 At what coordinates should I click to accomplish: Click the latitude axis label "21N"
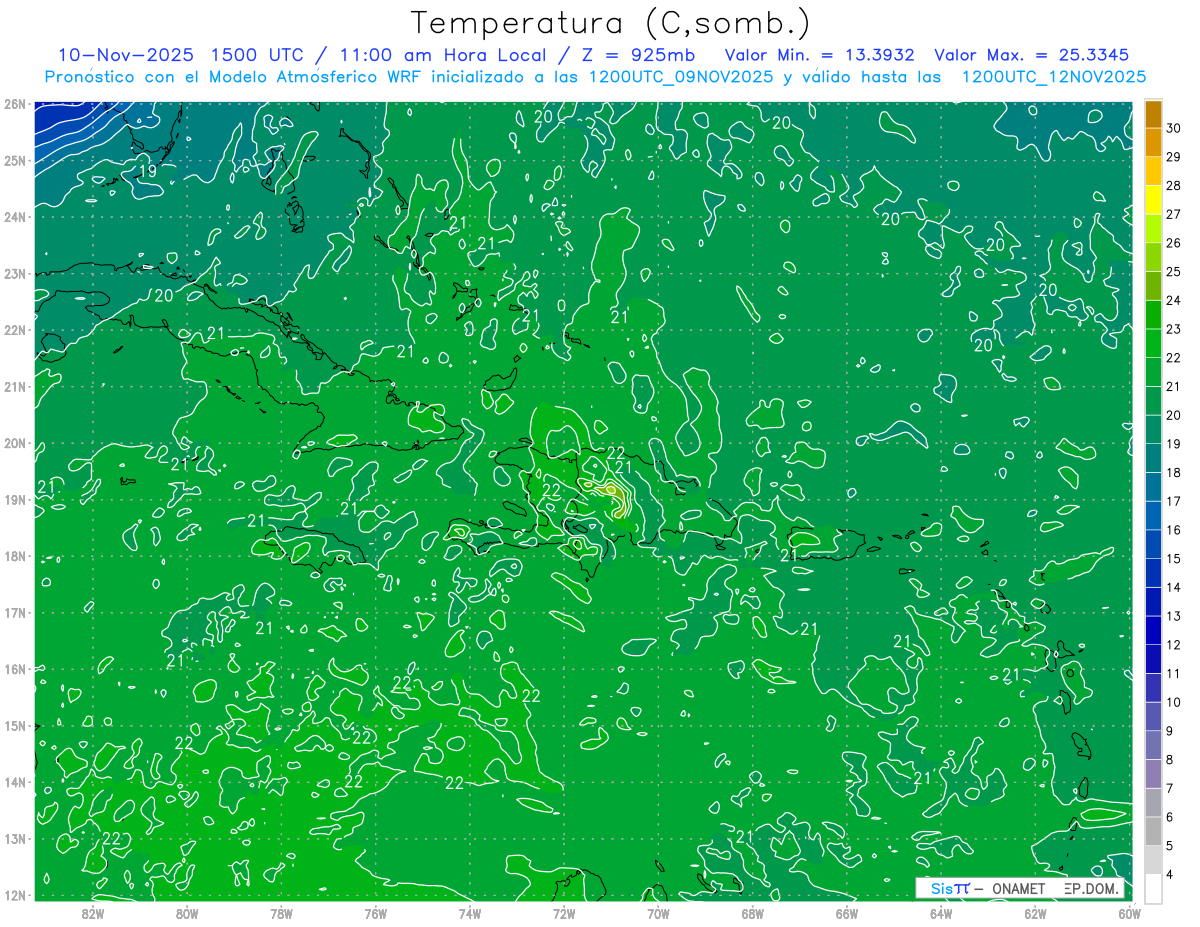point(15,386)
